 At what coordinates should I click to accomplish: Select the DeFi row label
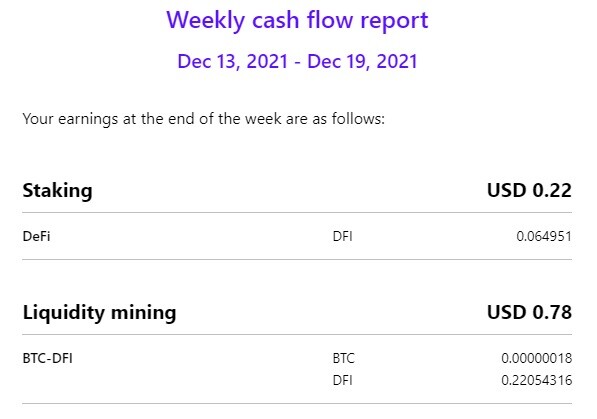tap(37, 237)
